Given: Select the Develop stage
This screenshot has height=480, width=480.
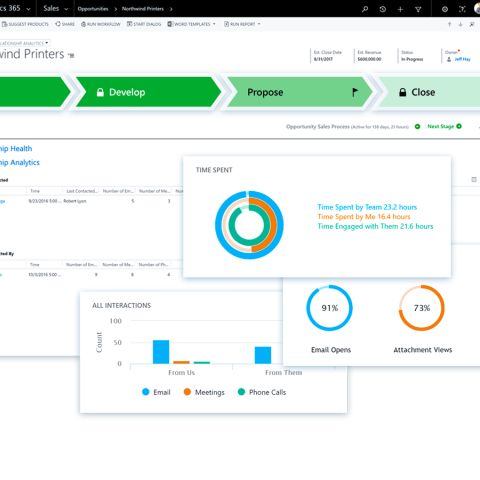Looking at the screenshot, I should pos(148,92).
